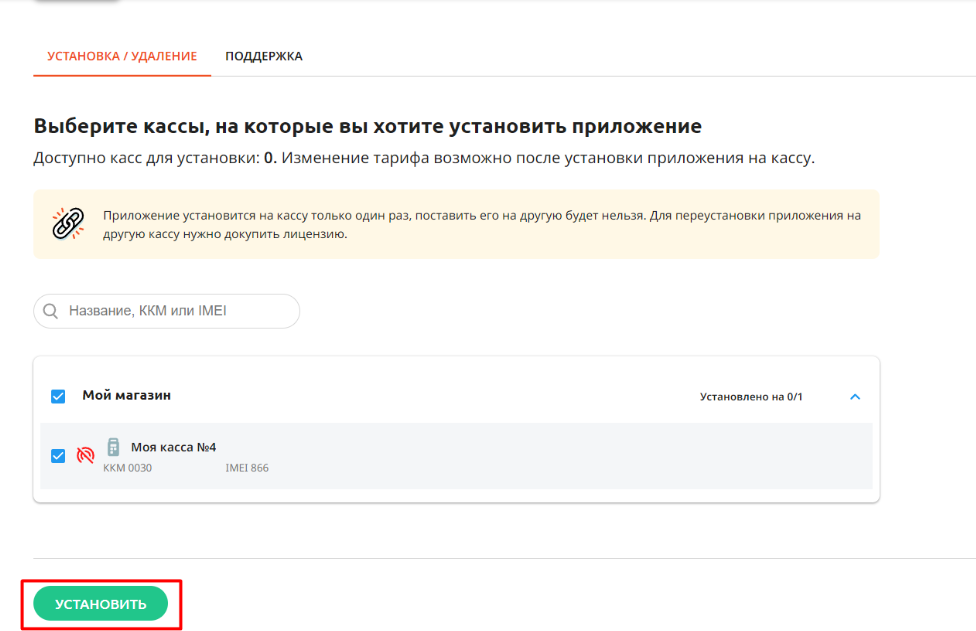This screenshot has height=631, width=976.
Task: Uncheck the Моя касса №4 checkbox
Action: (58, 456)
